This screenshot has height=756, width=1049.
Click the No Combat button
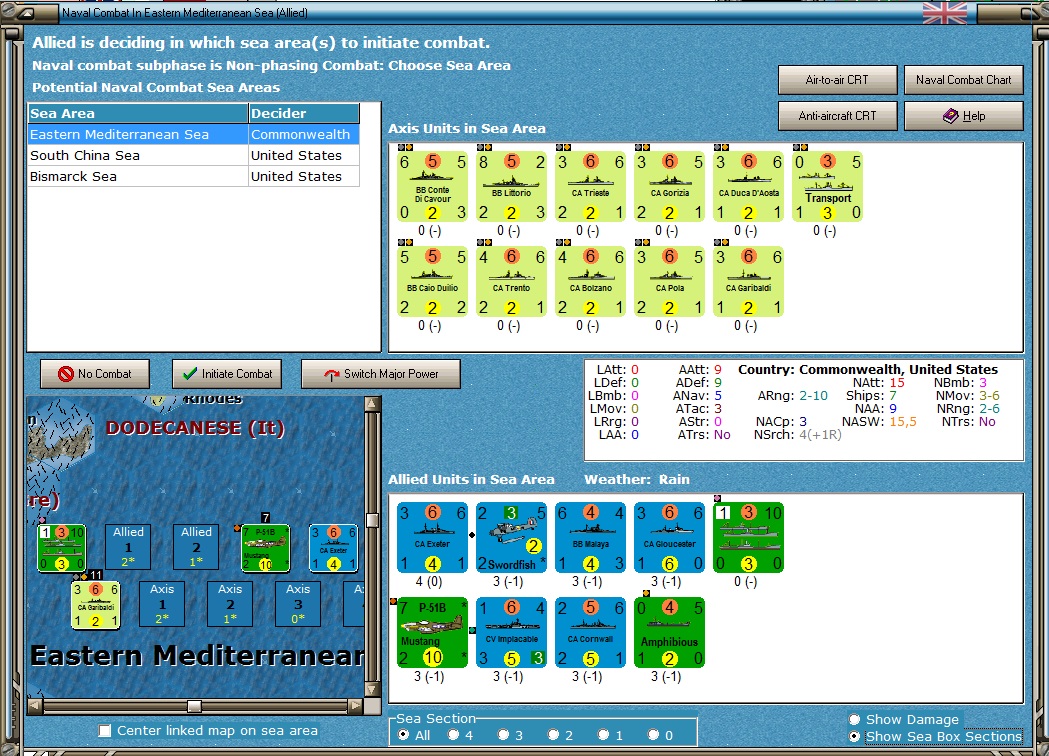[95, 374]
